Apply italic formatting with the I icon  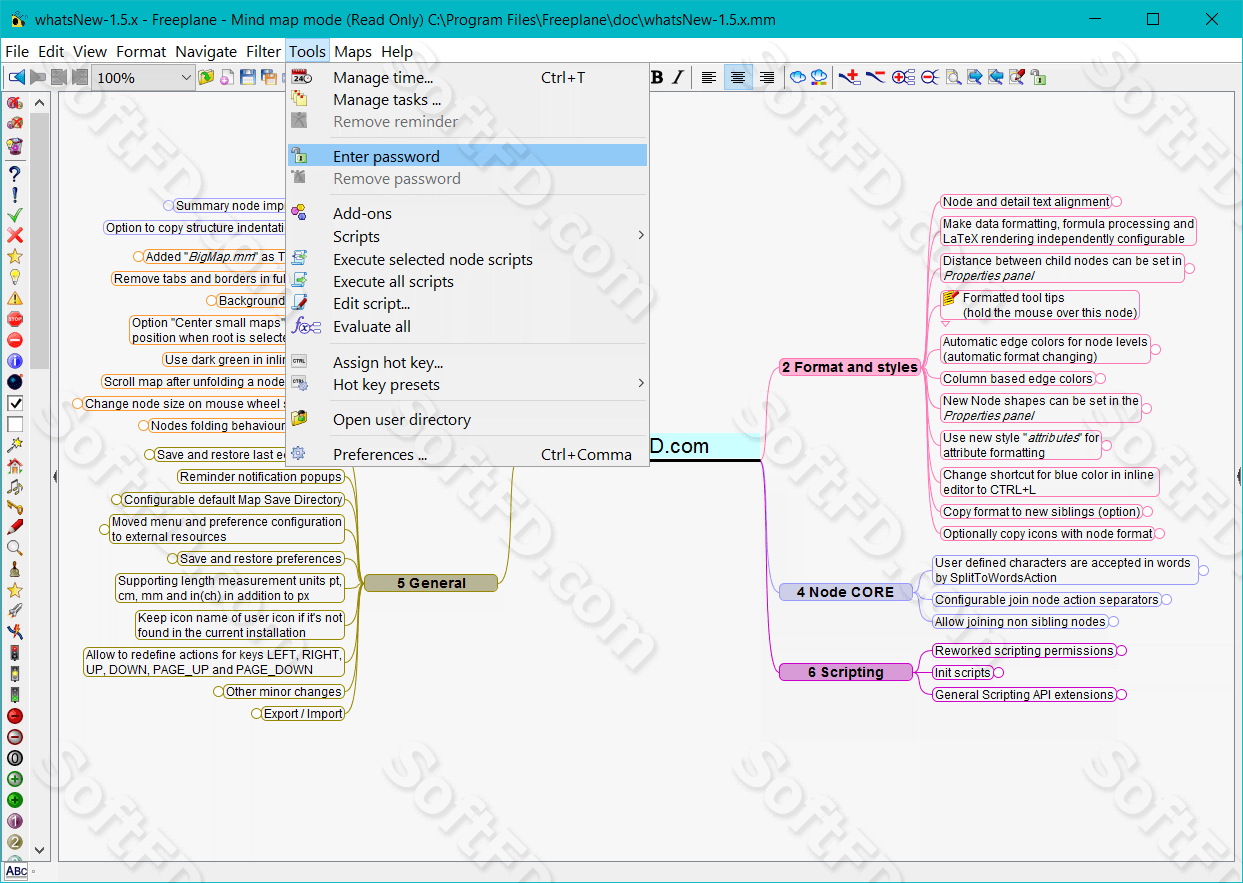[678, 77]
